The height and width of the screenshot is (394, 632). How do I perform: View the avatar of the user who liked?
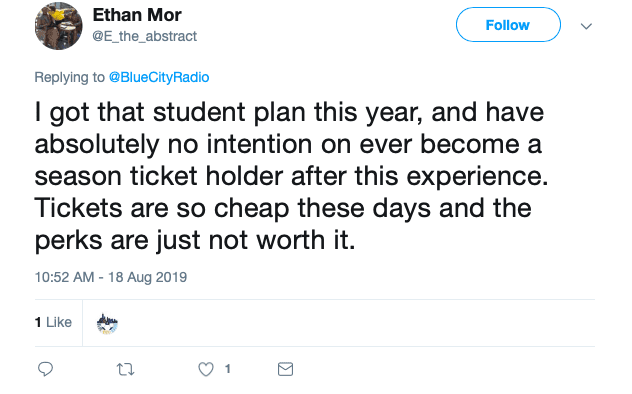pos(107,324)
